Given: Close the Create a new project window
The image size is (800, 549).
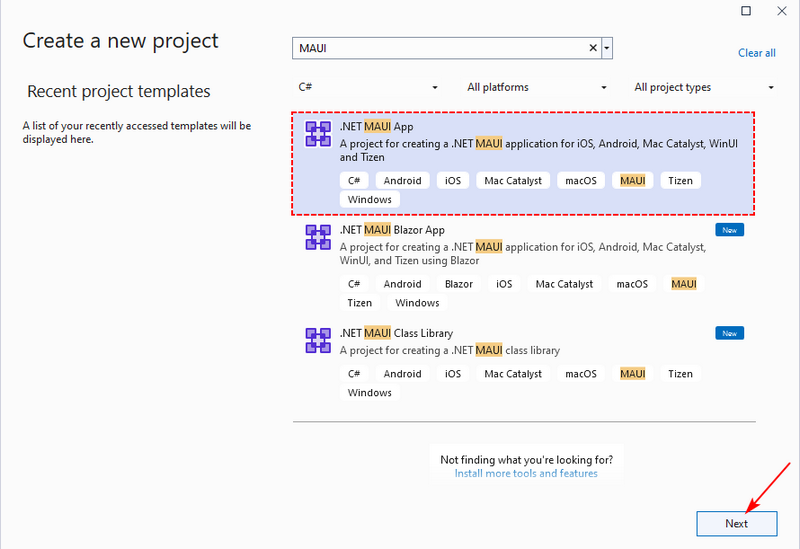Looking at the screenshot, I should pyautogui.click(x=782, y=11).
